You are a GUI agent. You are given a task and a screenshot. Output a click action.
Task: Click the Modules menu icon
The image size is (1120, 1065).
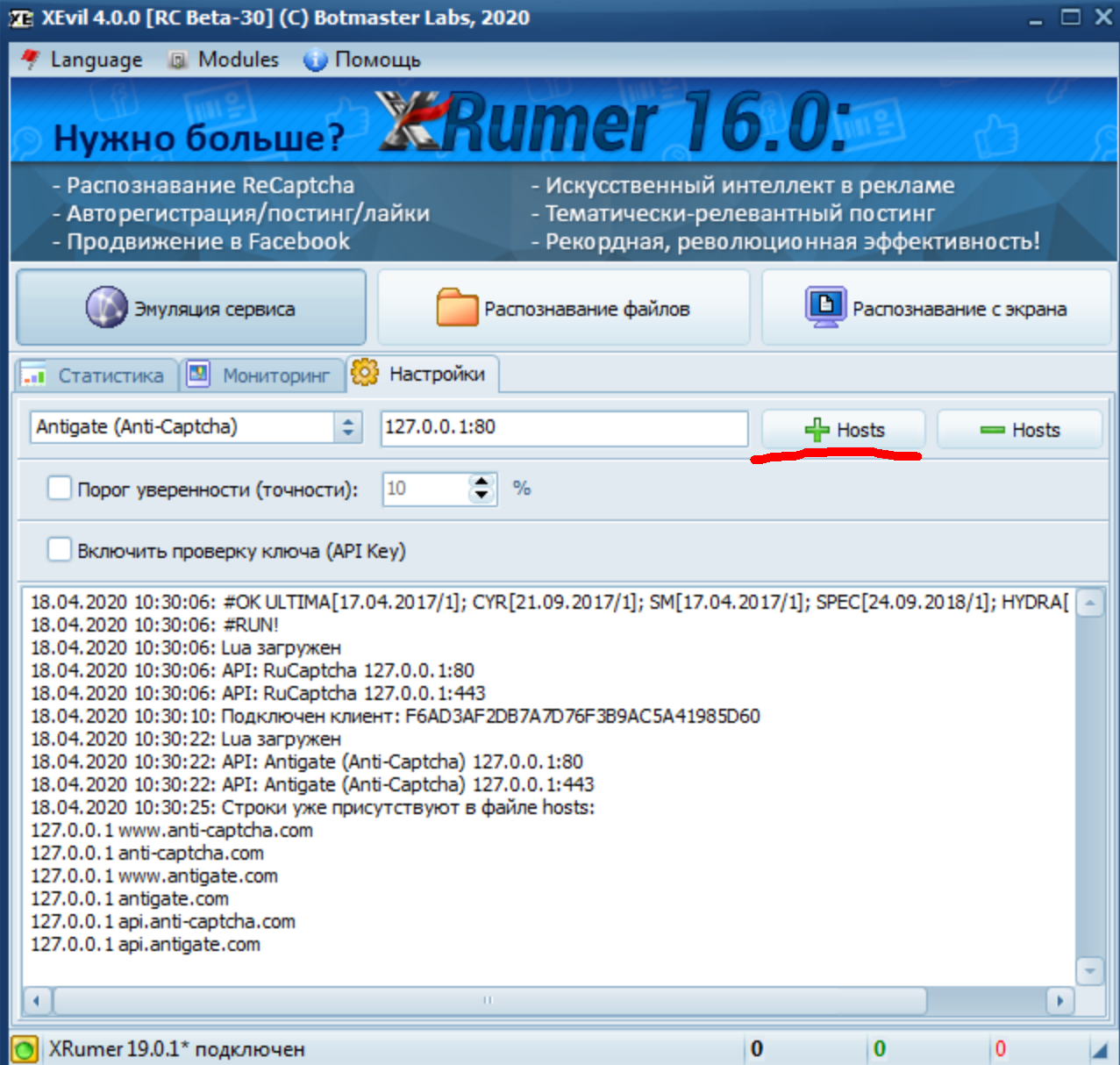click(178, 60)
